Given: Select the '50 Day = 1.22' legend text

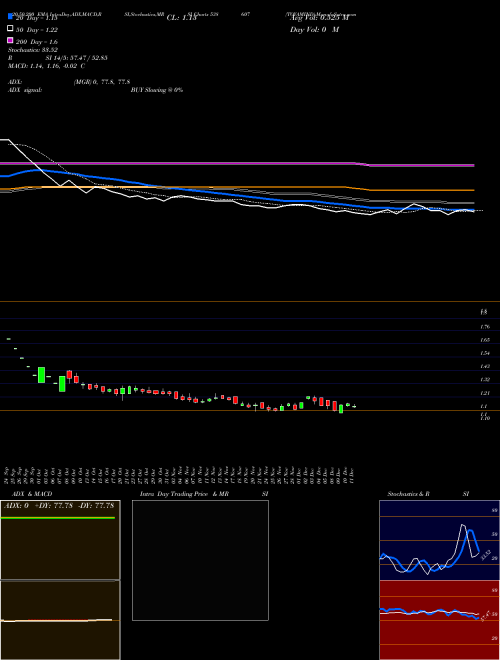Looking at the screenshot, I should coord(37,30).
